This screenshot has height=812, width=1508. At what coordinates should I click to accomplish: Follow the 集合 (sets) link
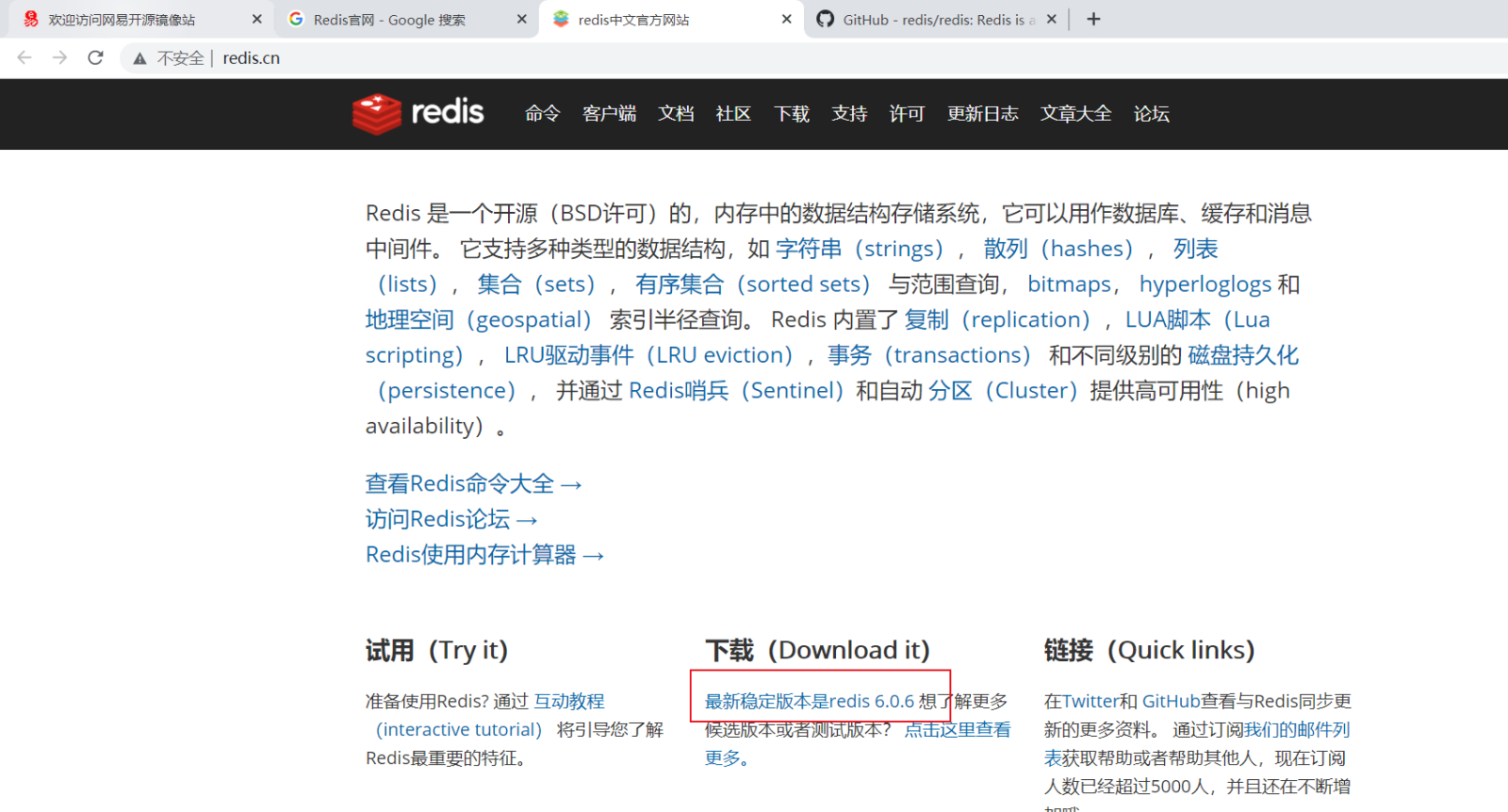click(536, 284)
